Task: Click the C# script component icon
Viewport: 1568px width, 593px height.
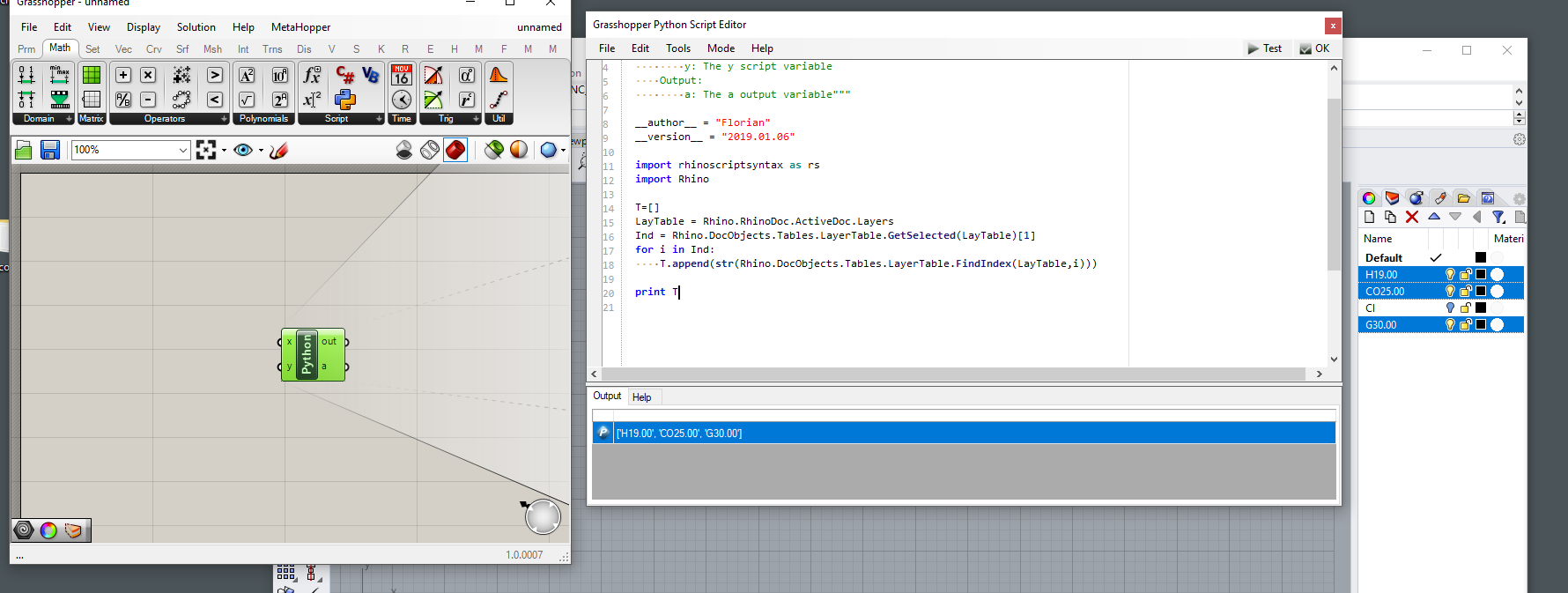Action: pyautogui.click(x=345, y=76)
